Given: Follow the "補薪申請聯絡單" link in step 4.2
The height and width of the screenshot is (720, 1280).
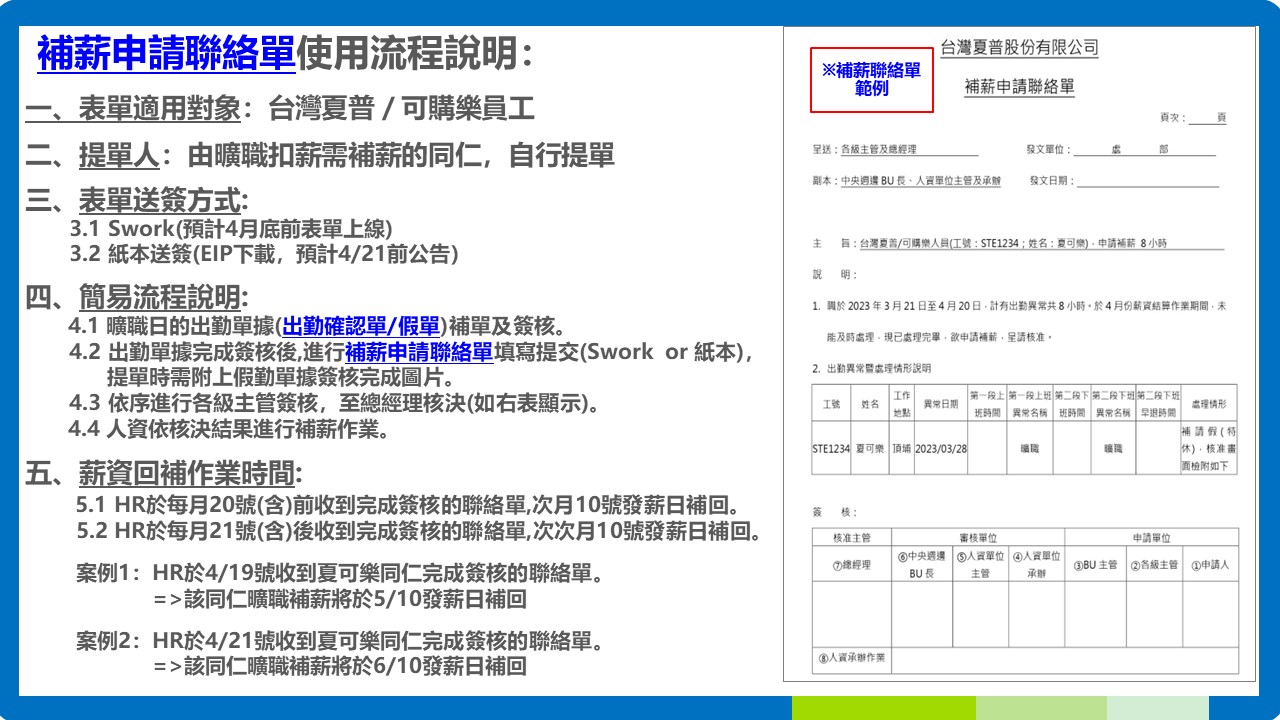Looking at the screenshot, I should point(419,352).
